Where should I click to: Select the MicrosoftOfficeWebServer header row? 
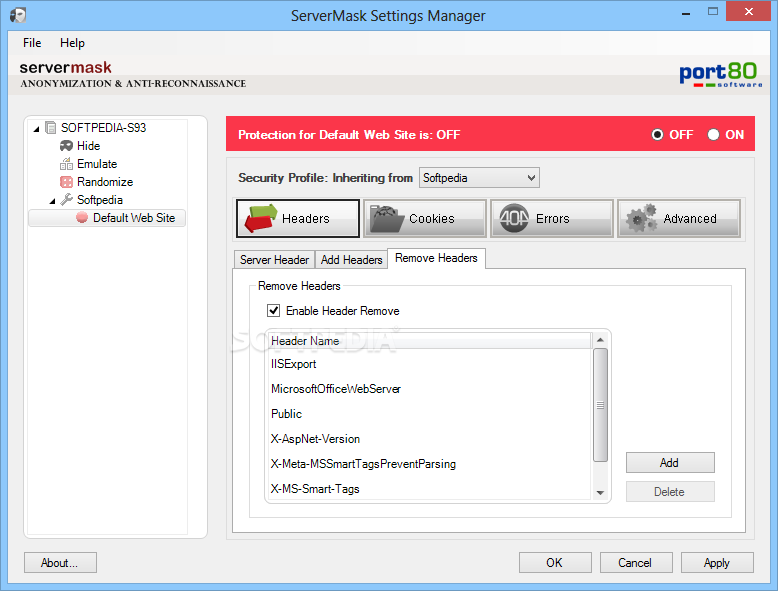[430, 389]
